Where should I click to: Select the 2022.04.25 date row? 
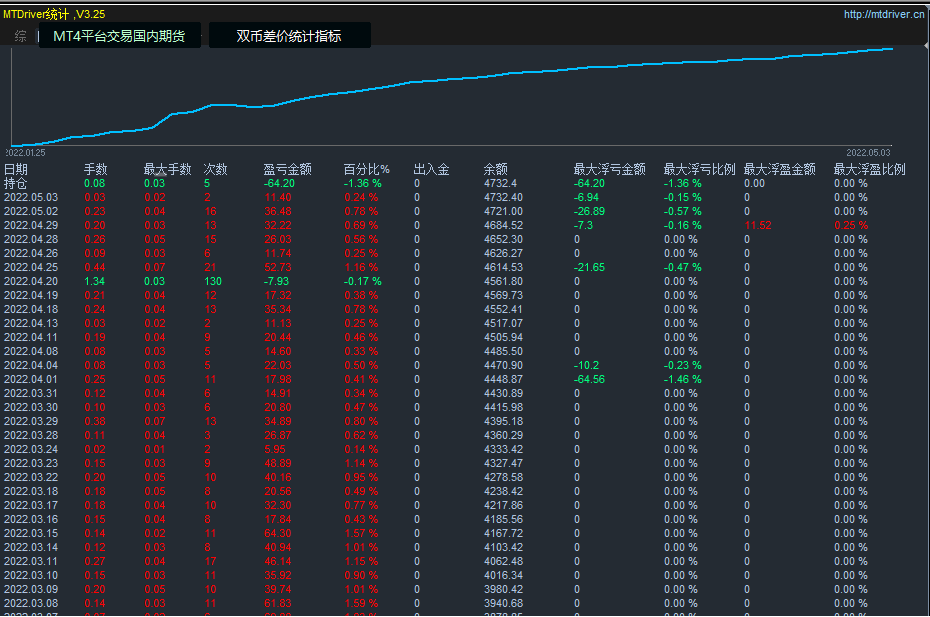click(31, 268)
